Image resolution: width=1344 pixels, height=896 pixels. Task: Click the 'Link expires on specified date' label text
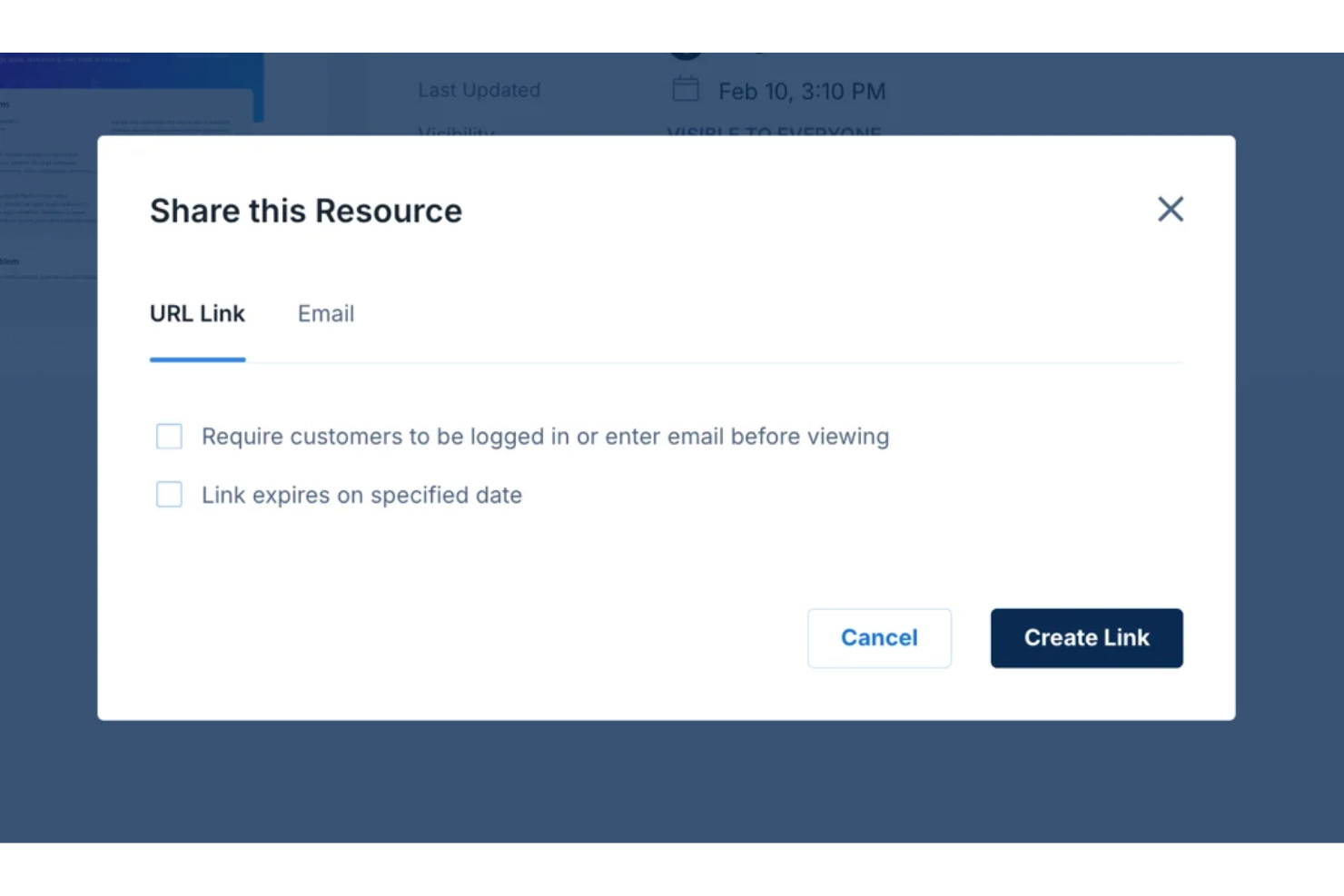click(361, 494)
